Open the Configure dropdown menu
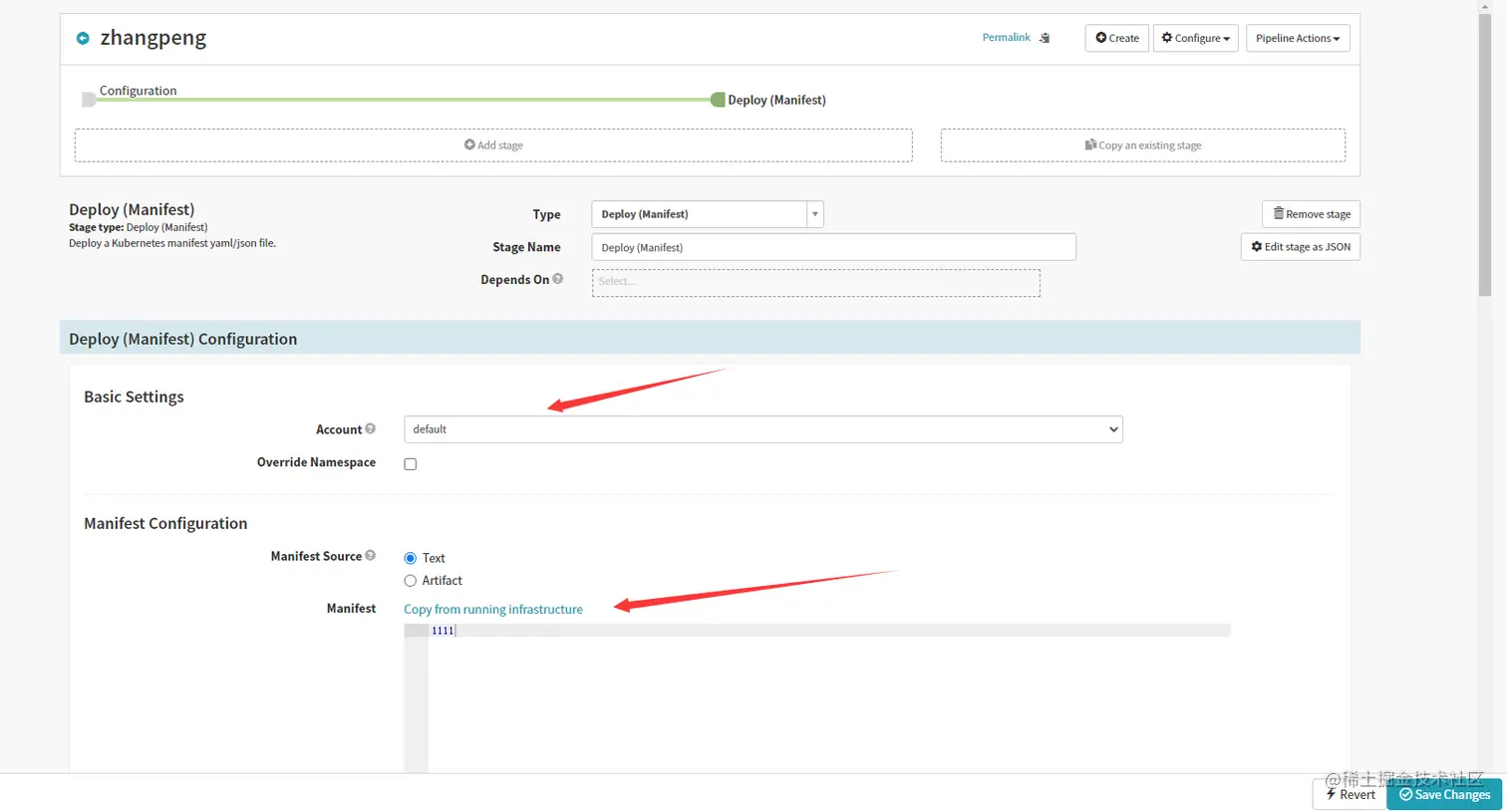 click(x=1195, y=38)
